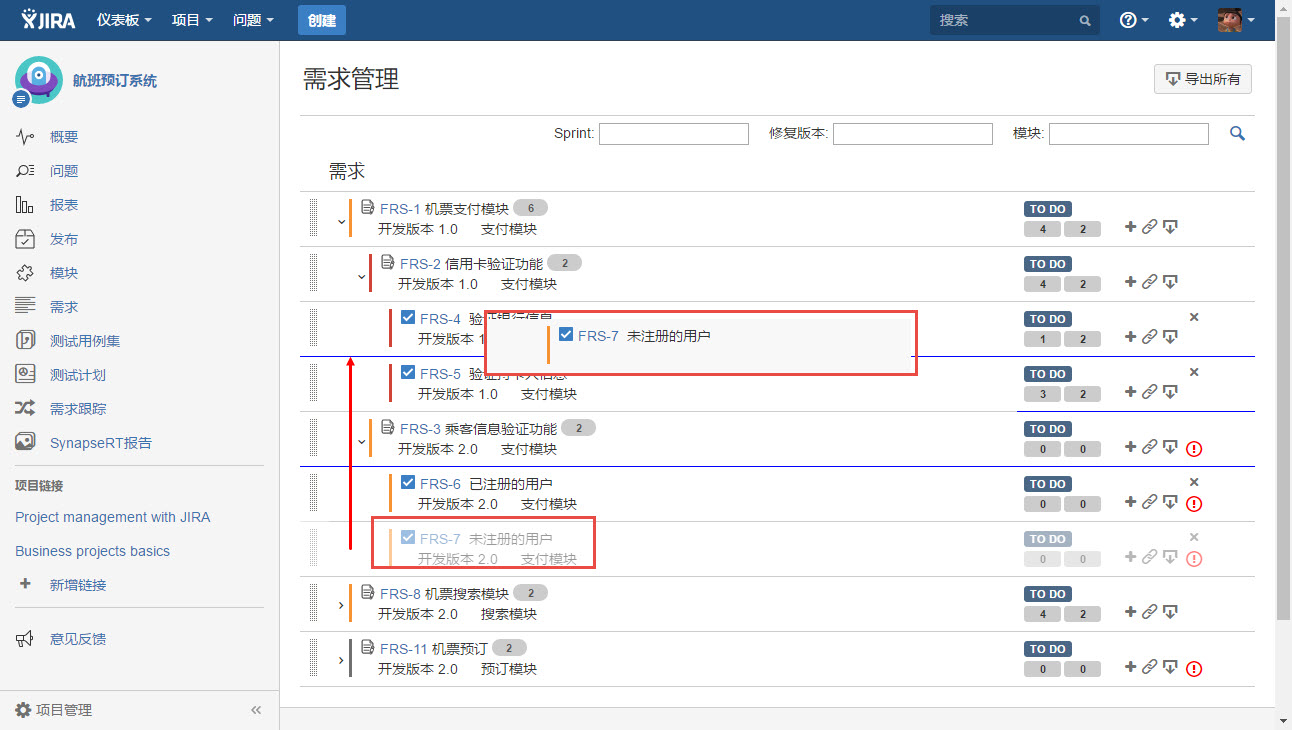Screen dimensions: 1292x730
Task: Open 测试用例集 in the sidebar
Action: (x=85, y=341)
